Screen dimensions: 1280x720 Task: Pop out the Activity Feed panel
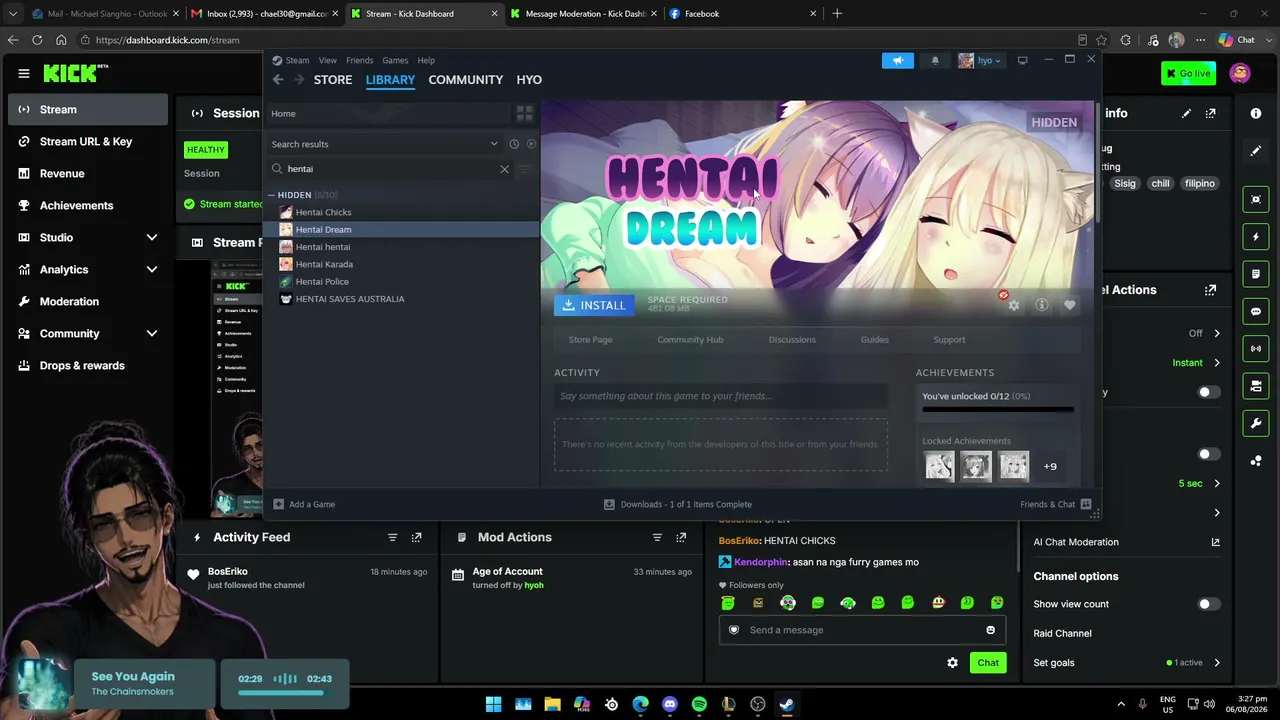416,537
